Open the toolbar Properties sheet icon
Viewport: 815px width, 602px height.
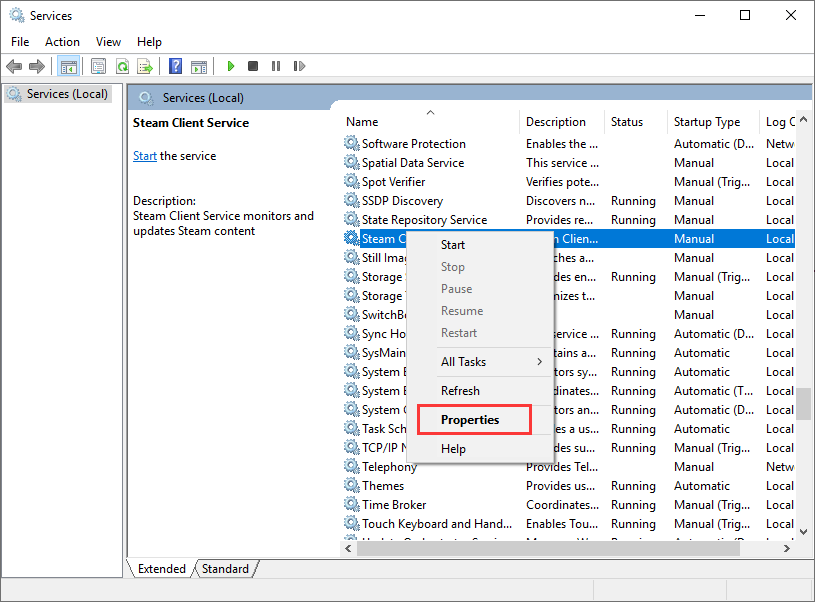(x=98, y=66)
